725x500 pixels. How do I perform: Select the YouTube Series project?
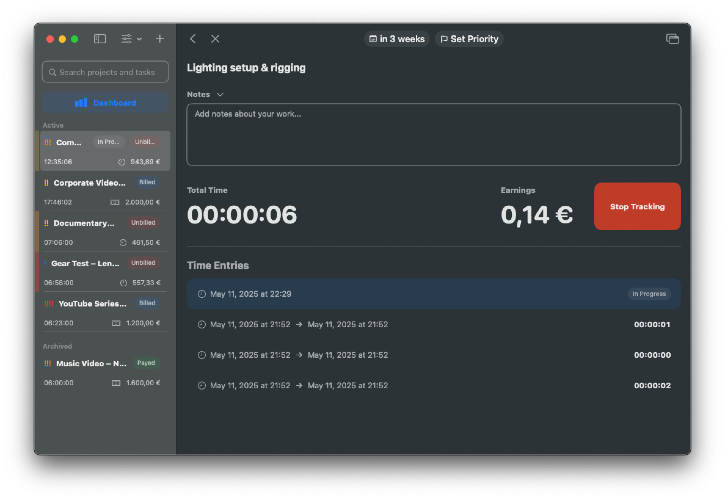105,312
